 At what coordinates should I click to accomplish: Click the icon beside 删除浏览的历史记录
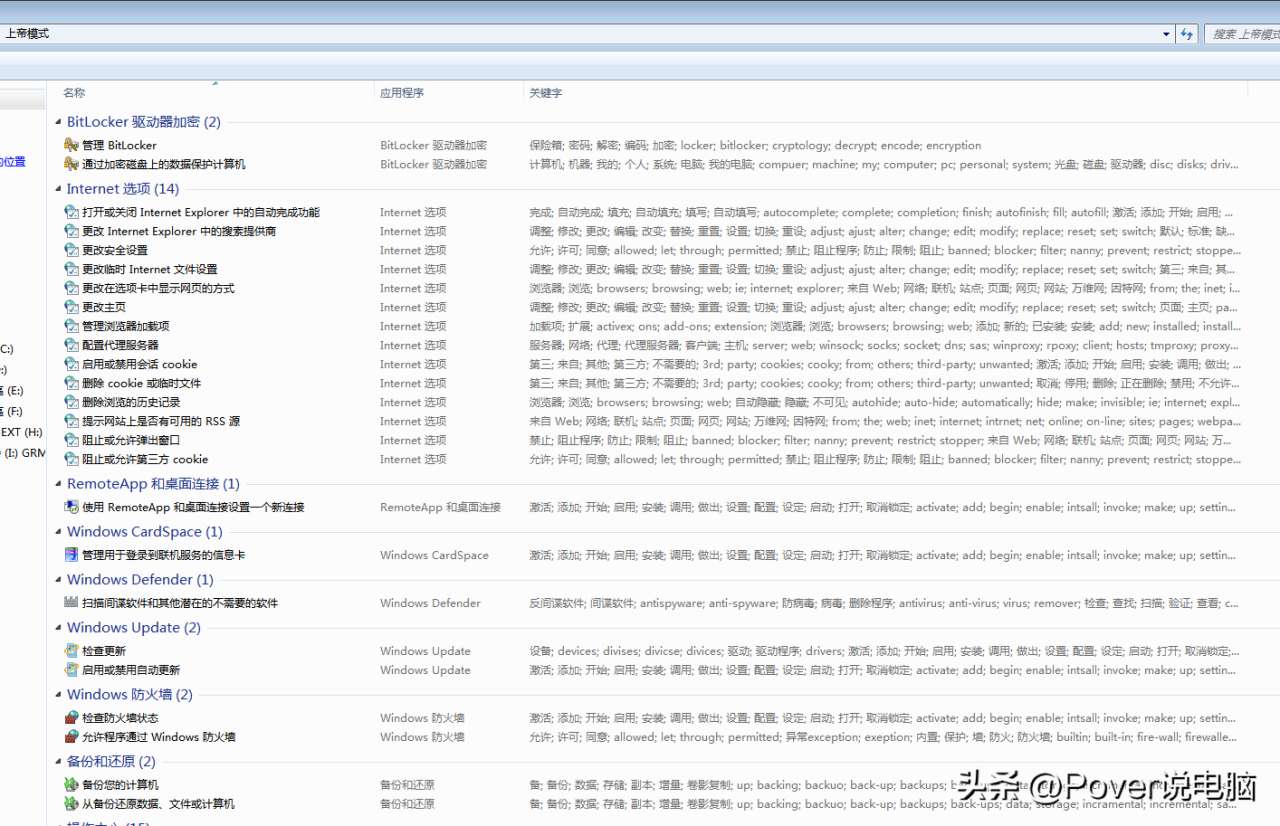tap(71, 402)
